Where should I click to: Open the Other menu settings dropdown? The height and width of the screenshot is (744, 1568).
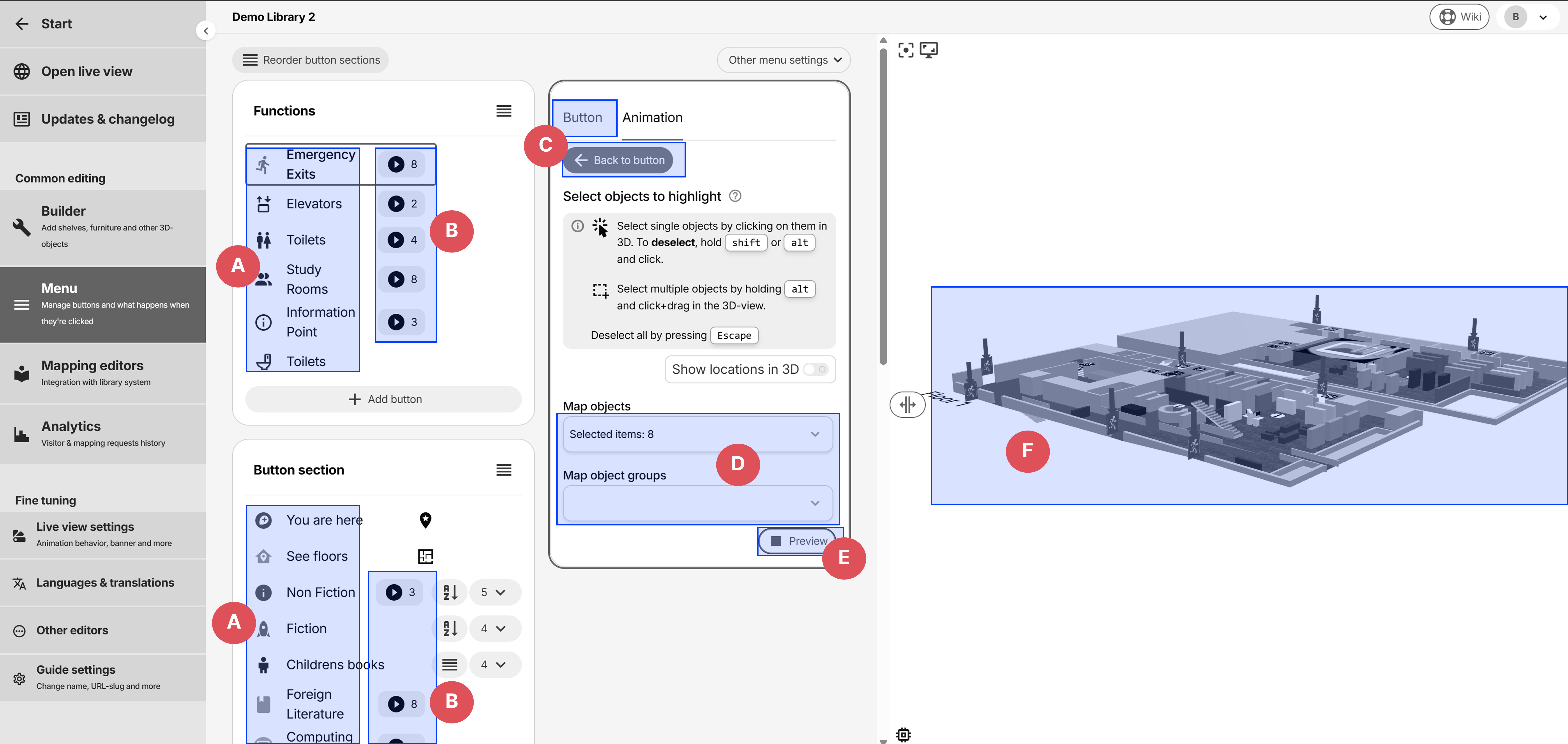pyautogui.click(x=783, y=60)
